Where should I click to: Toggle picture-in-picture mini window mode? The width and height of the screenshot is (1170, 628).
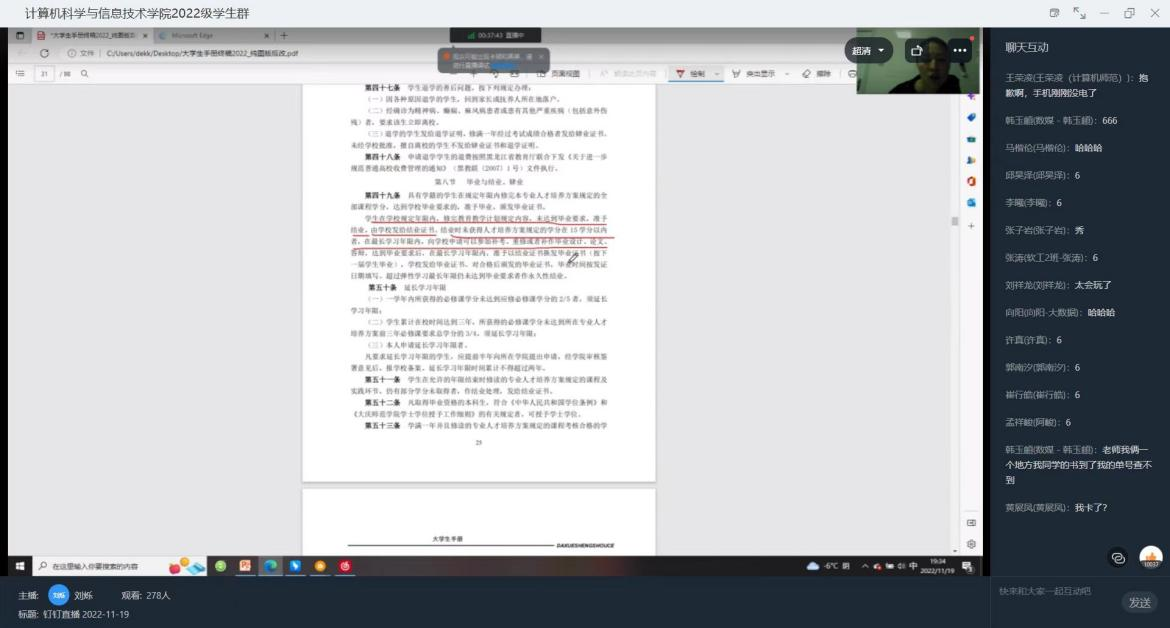1054,13
